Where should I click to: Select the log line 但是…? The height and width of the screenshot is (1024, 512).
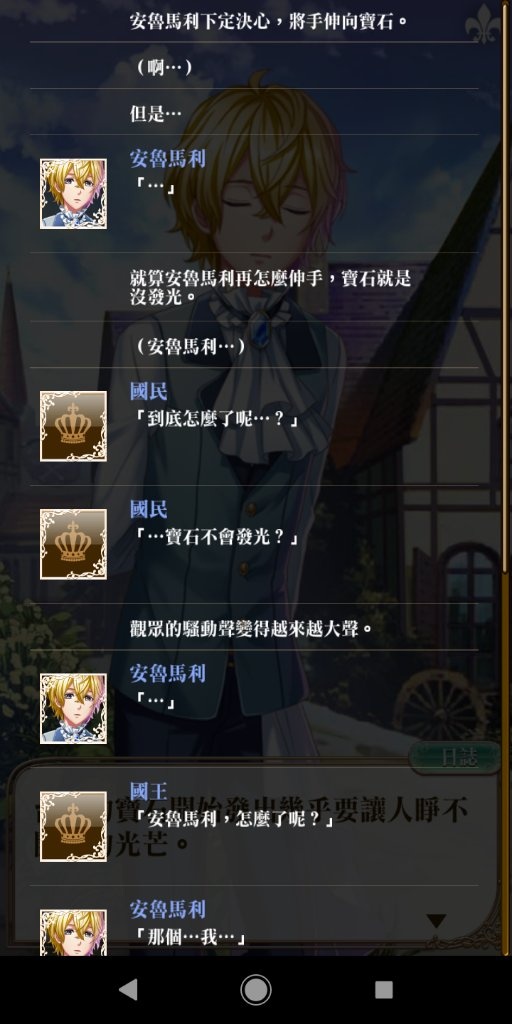pos(155,113)
